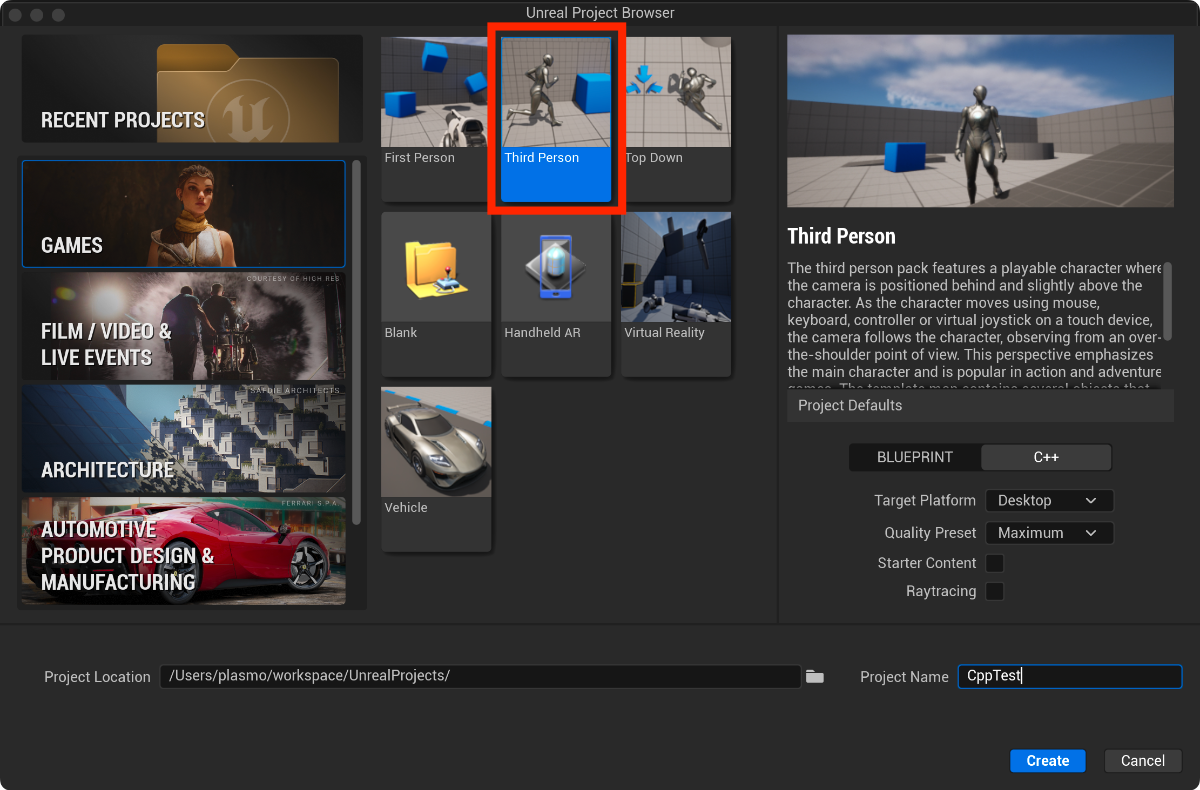Open the Quality Preset dropdown
The width and height of the screenshot is (1200, 790).
pos(1049,533)
